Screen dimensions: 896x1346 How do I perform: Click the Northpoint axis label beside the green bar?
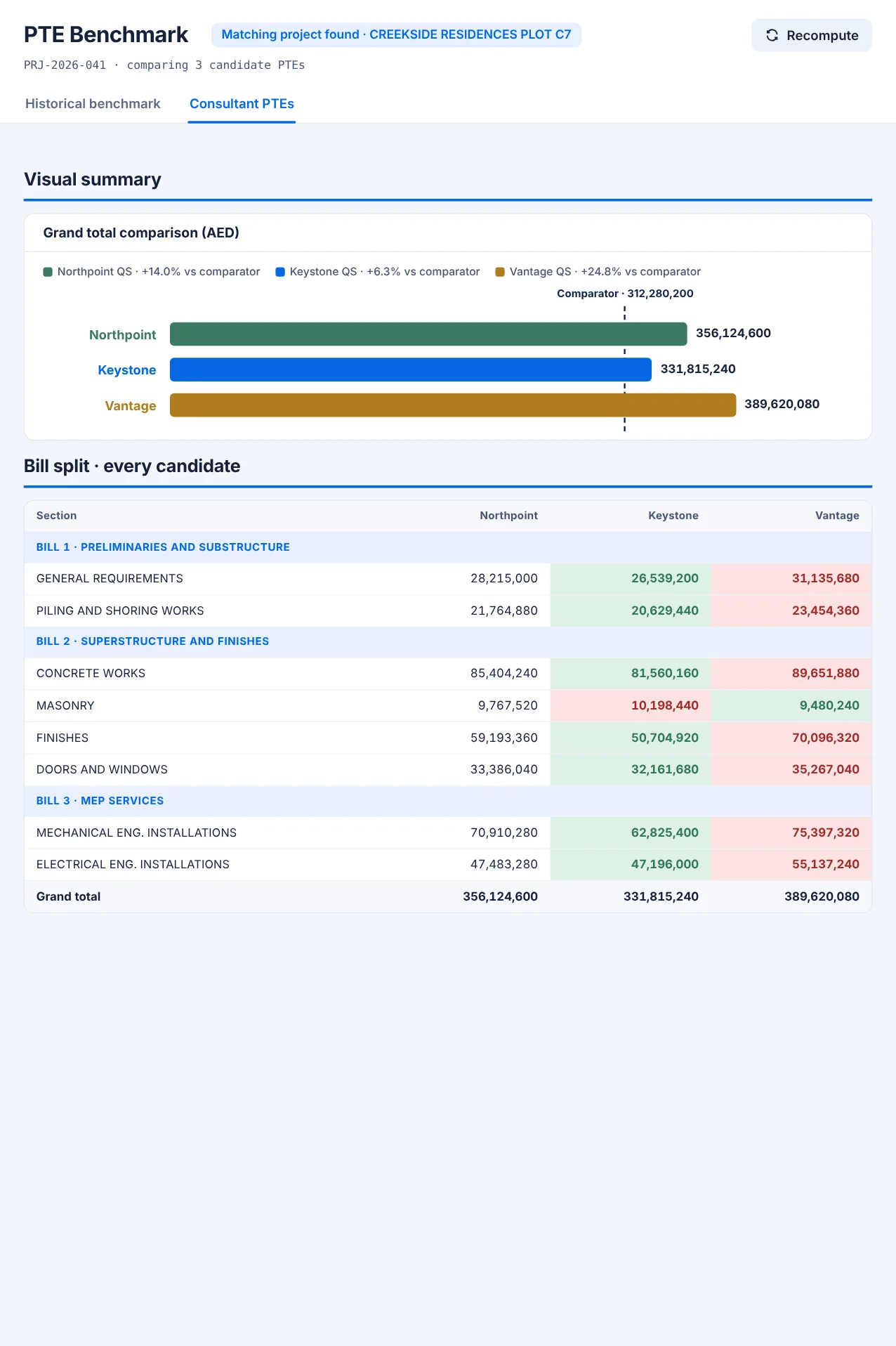coord(122,335)
